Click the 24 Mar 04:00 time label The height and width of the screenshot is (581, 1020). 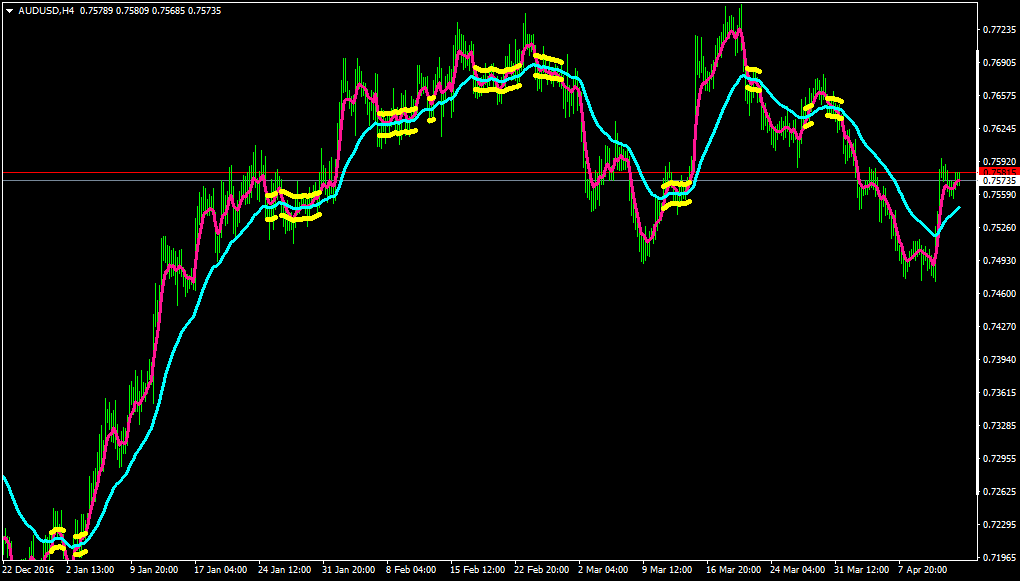(796, 569)
